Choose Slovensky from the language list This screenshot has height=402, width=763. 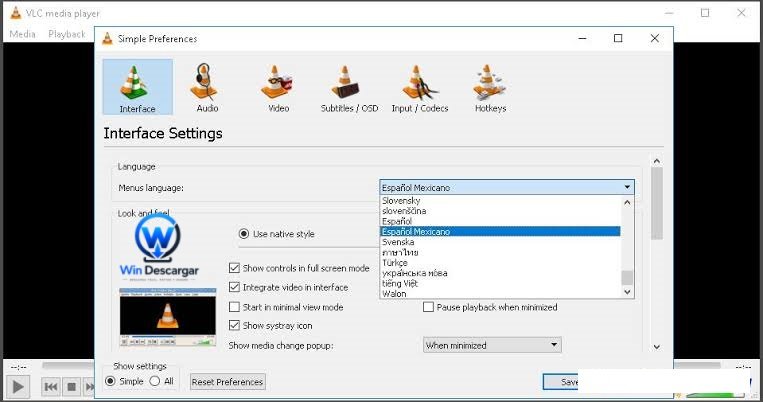(x=500, y=201)
